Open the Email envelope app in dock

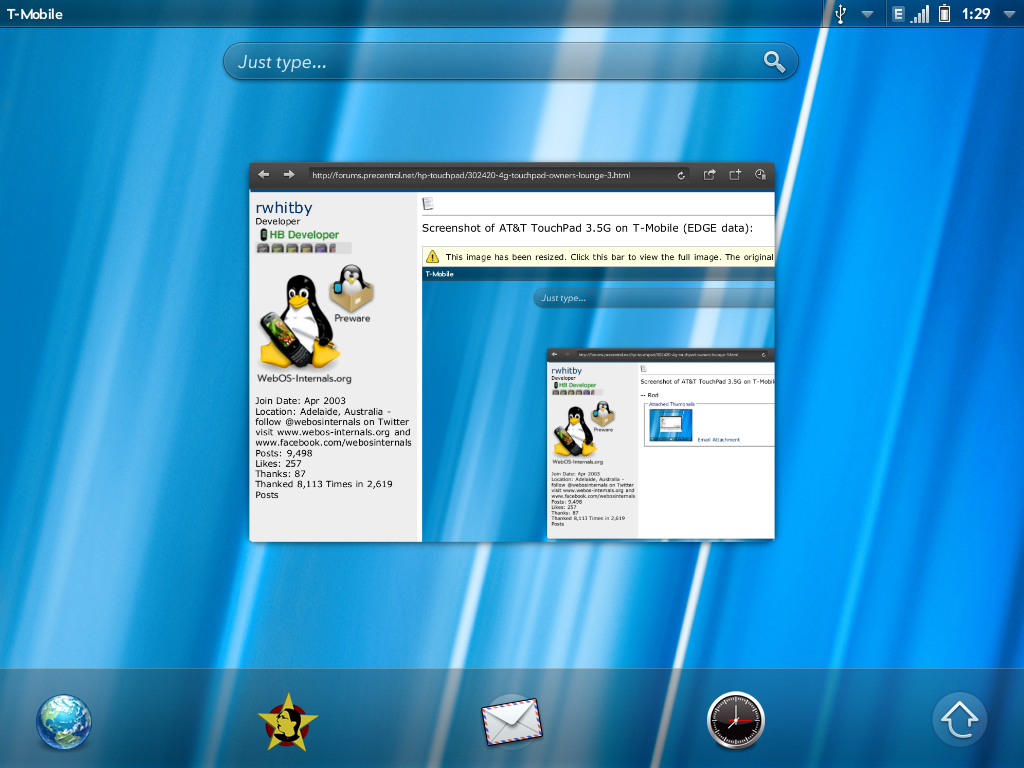tap(512, 722)
